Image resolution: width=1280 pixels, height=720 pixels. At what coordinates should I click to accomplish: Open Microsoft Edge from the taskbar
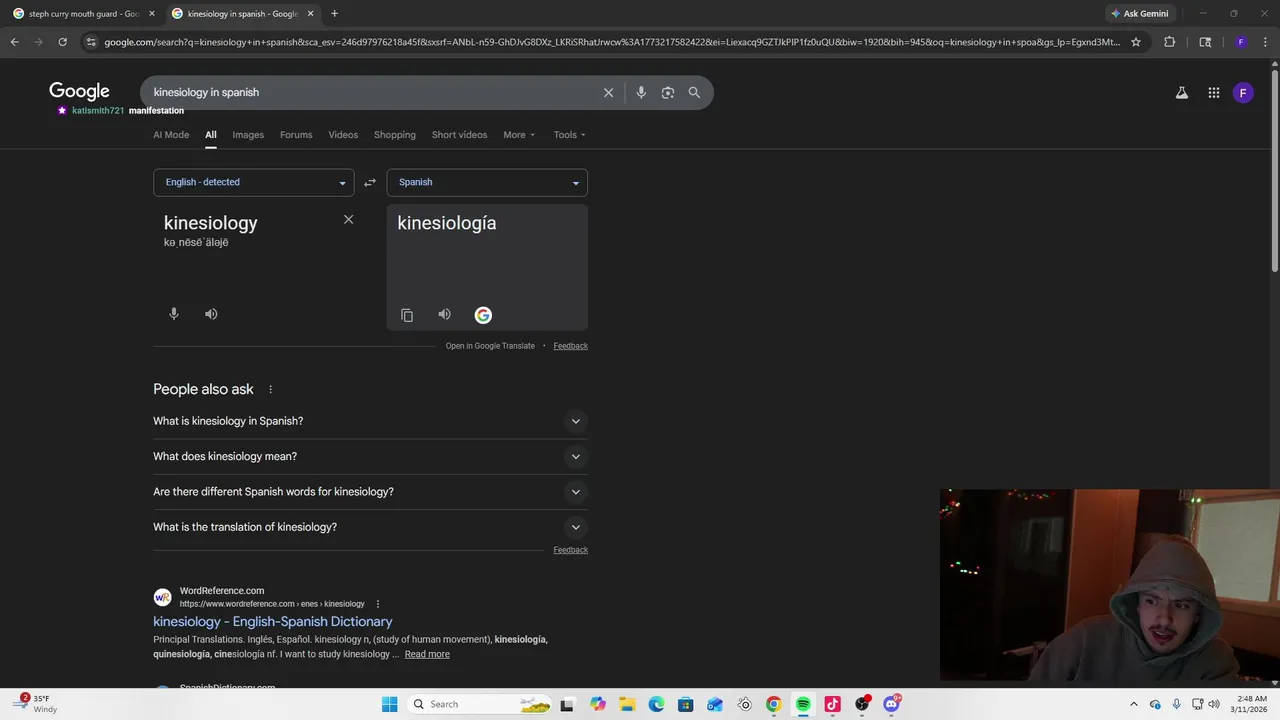tap(656, 704)
